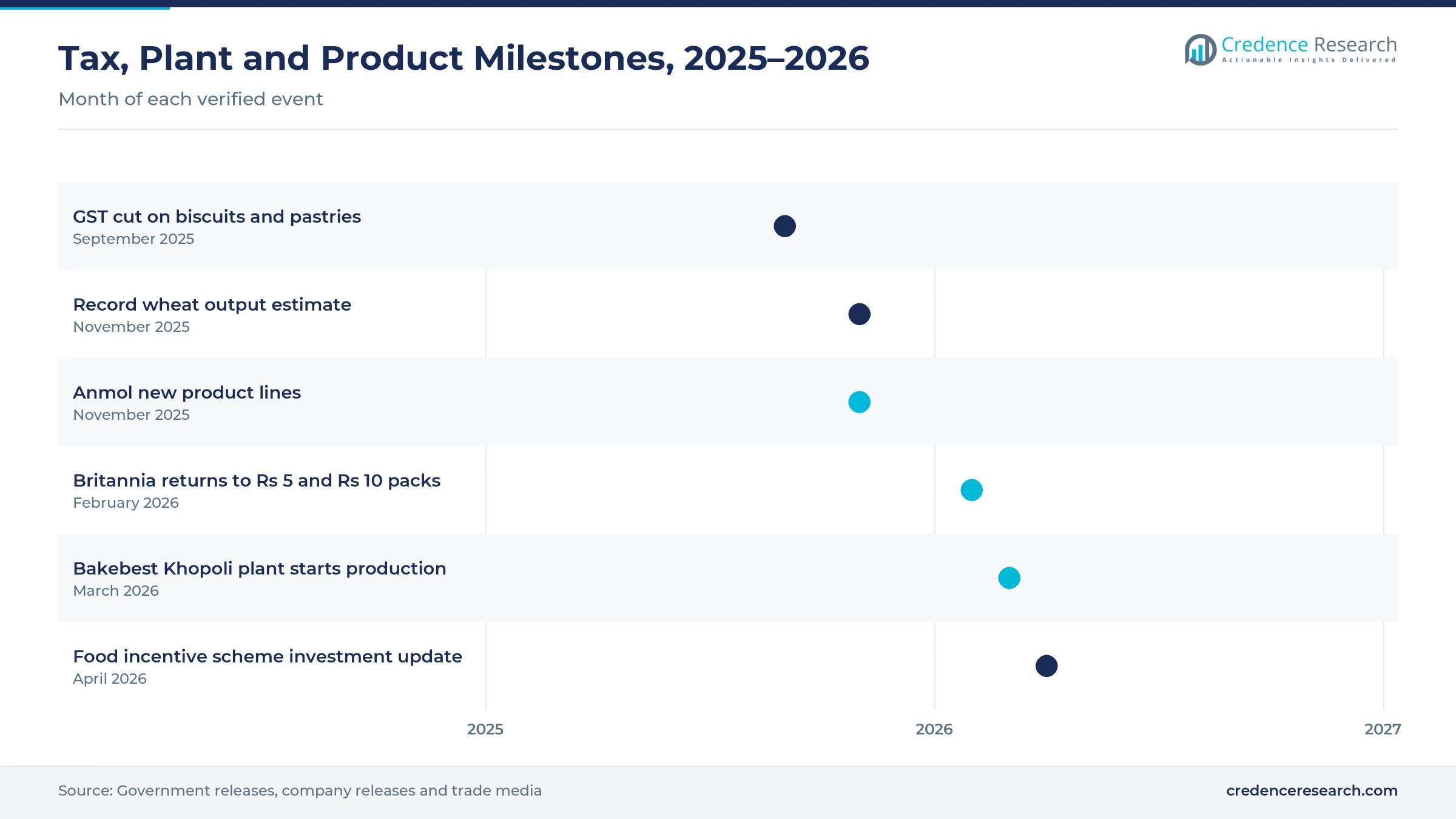The width and height of the screenshot is (1456, 819).
Task: Click subtitle 'Month of each verified event'
Action: 190,99
